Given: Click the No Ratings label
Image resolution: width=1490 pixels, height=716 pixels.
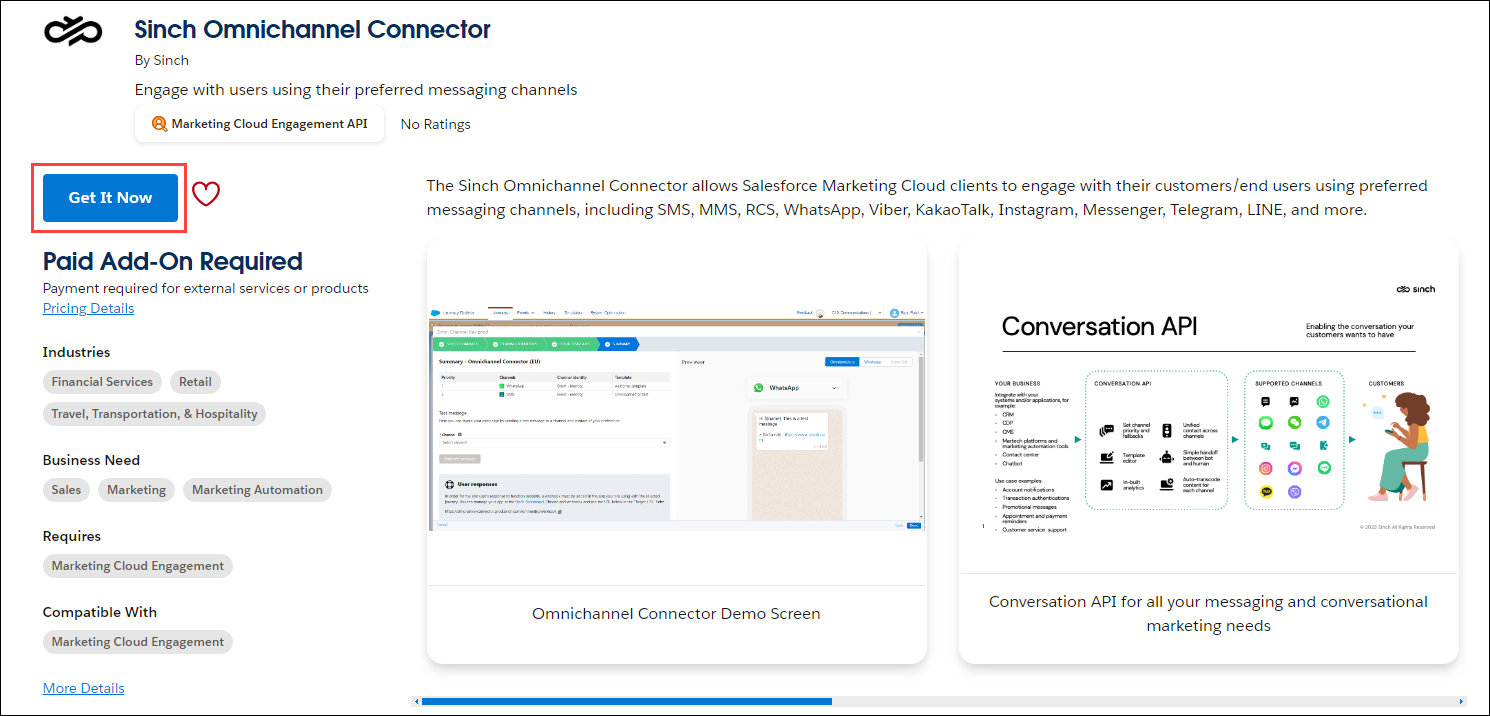Looking at the screenshot, I should click(435, 124).
